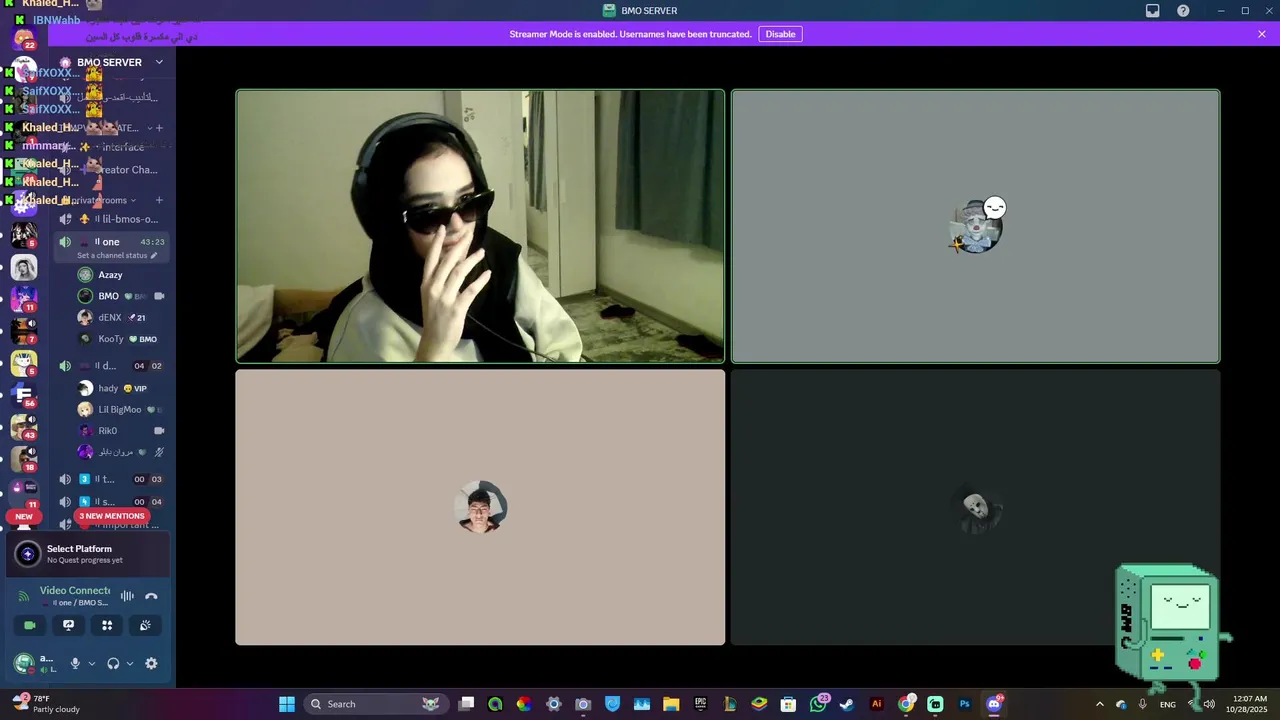Turn the camera off
This screenshot has height=720, width=1280.
pos(30,625)
